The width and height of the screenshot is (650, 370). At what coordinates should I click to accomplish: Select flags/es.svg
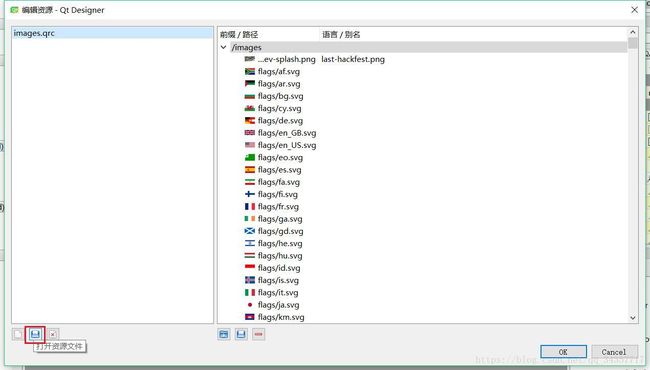click(279, 170)
